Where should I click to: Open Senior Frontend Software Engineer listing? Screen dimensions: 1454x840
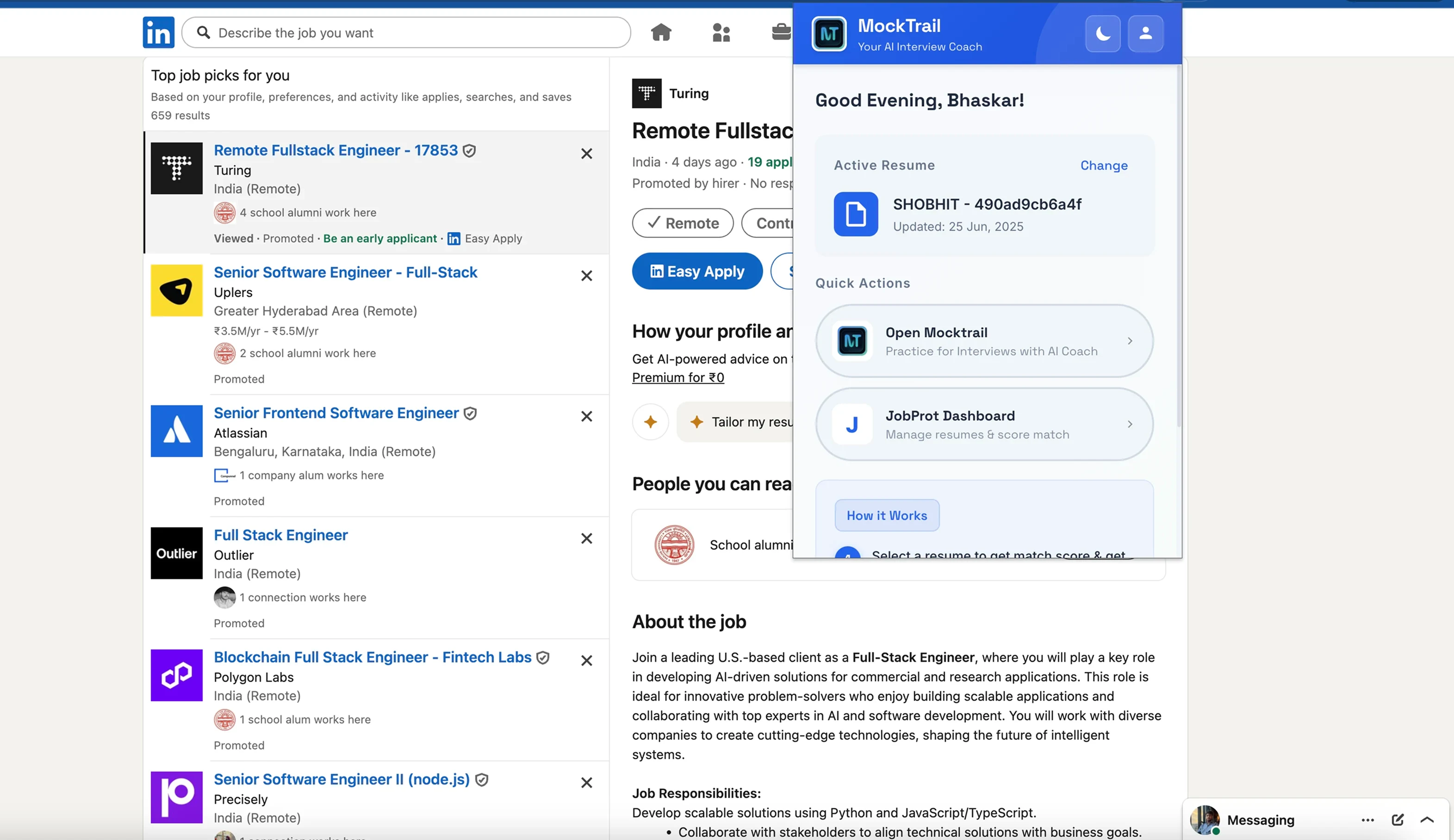click(336, 413)
